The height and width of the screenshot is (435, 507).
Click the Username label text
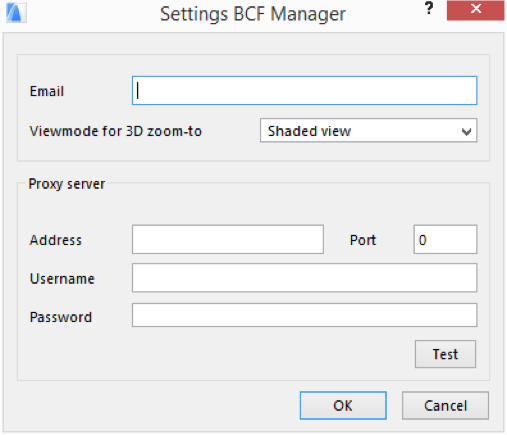62,279
